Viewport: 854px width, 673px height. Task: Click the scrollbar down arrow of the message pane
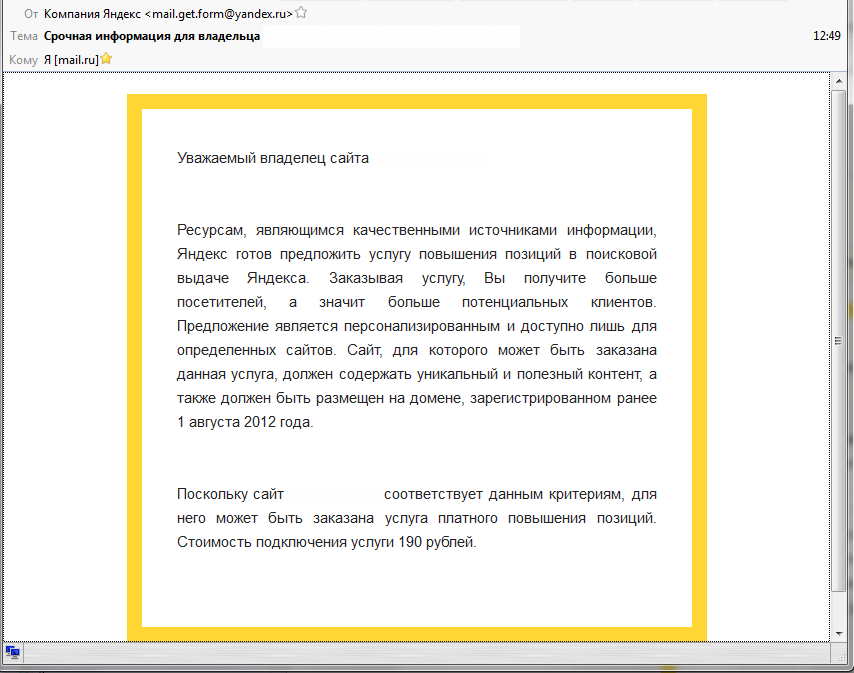pos(838,634)
